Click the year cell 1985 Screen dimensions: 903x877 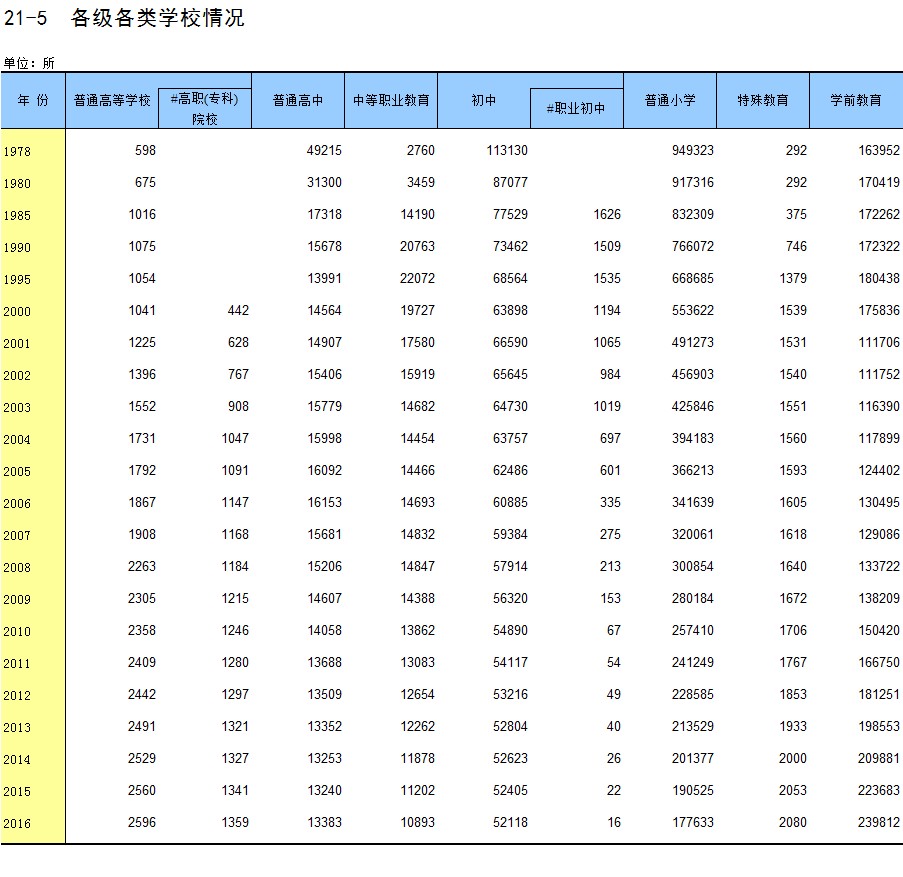[x=17, y=215]
